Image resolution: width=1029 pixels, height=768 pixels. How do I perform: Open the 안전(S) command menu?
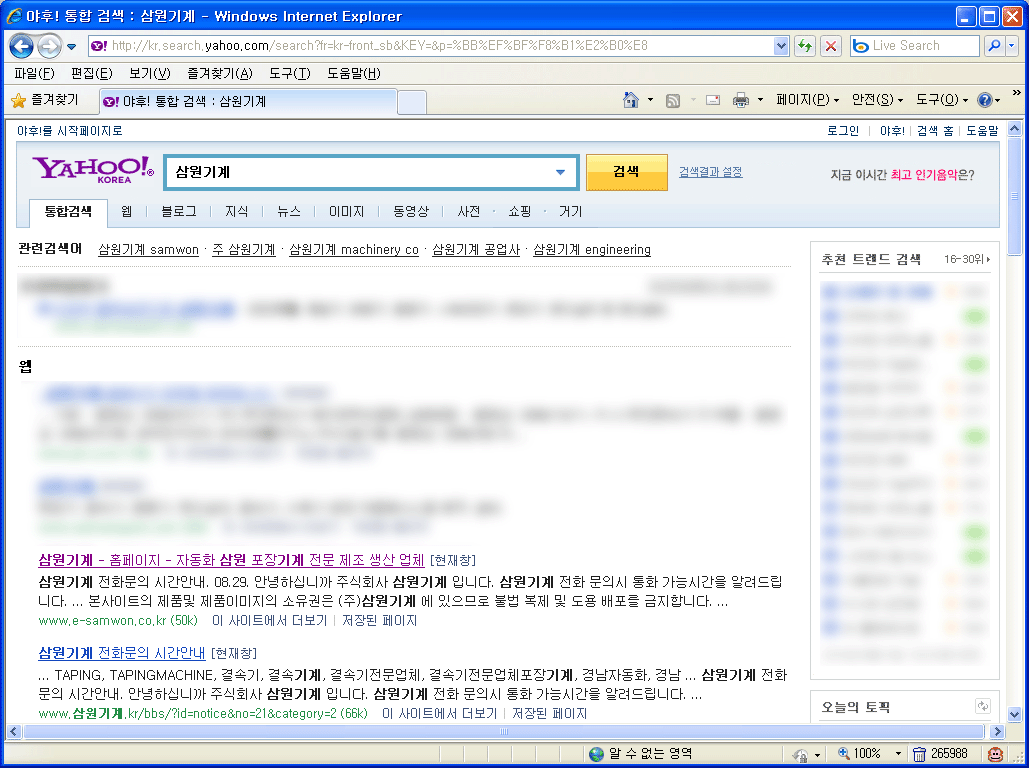point(877,100)
